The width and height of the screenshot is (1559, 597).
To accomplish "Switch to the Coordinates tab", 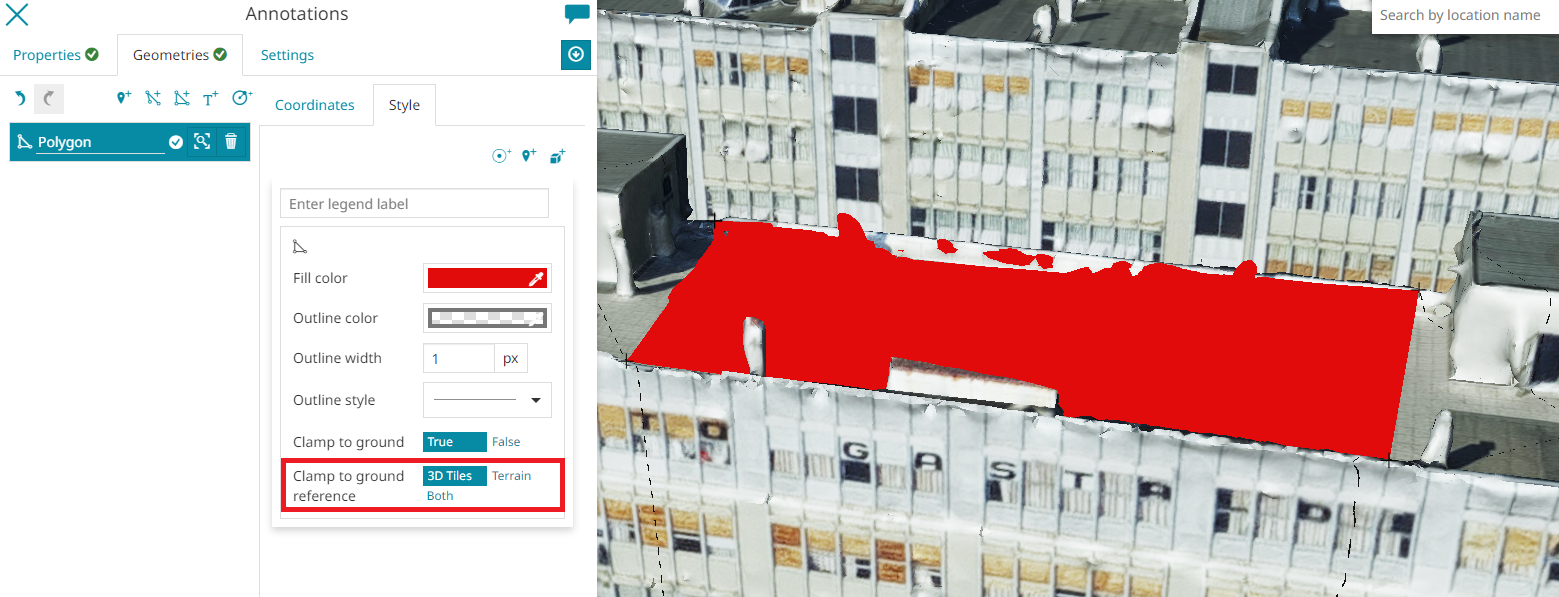I will 314,105.
